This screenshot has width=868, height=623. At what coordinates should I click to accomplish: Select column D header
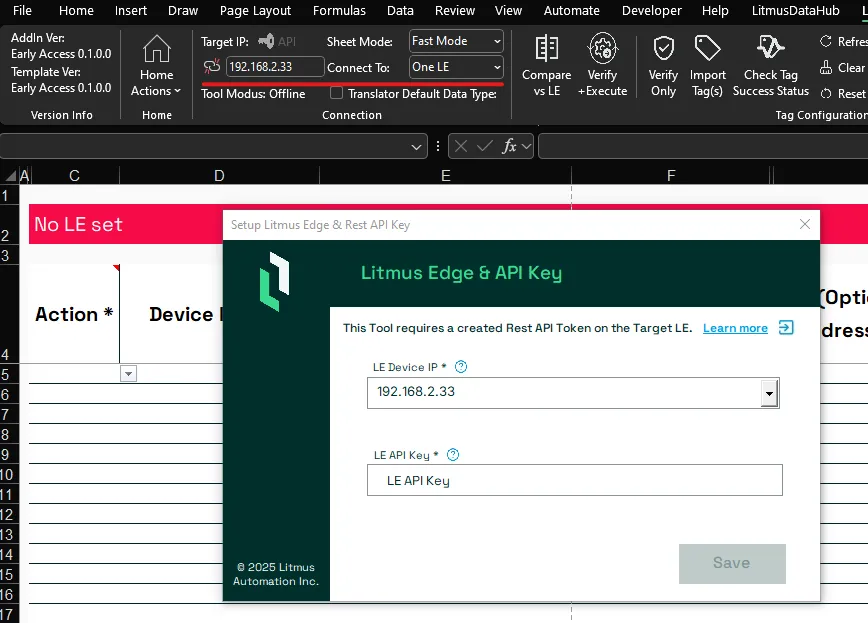(x=219, y=176)
